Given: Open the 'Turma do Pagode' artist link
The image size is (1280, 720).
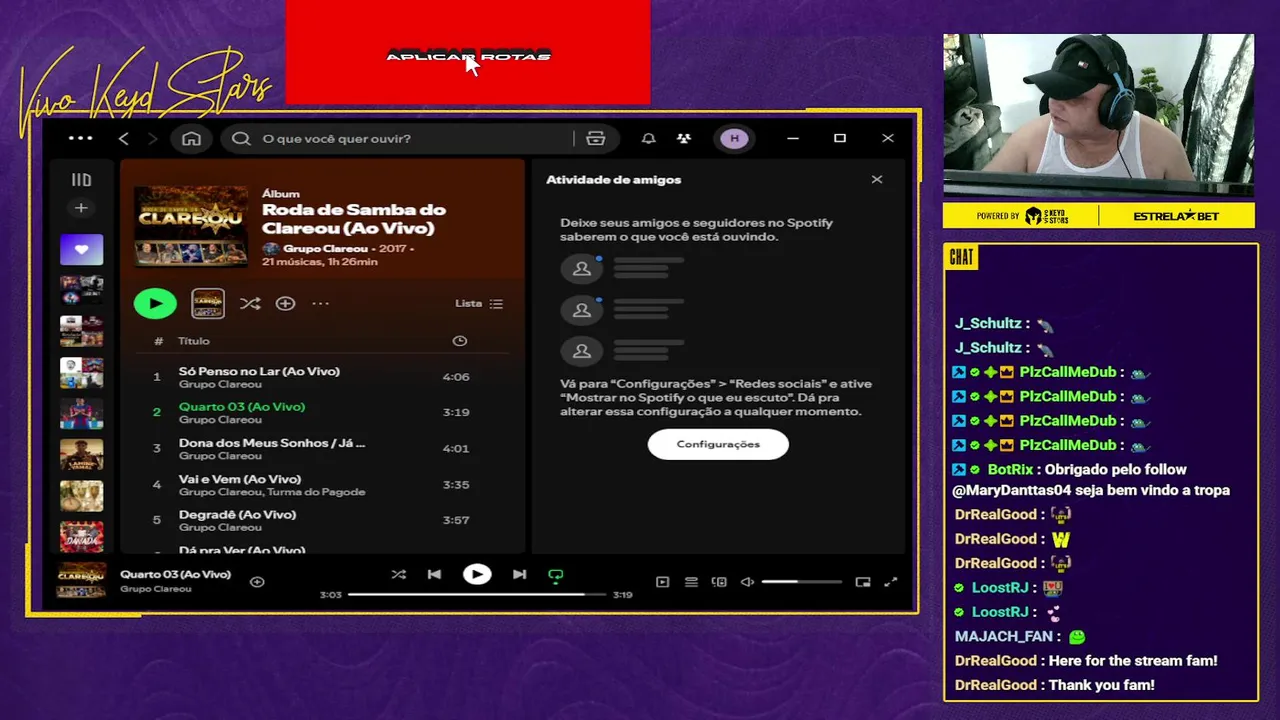Looking at the screenshot, I should tap(318, 492).
